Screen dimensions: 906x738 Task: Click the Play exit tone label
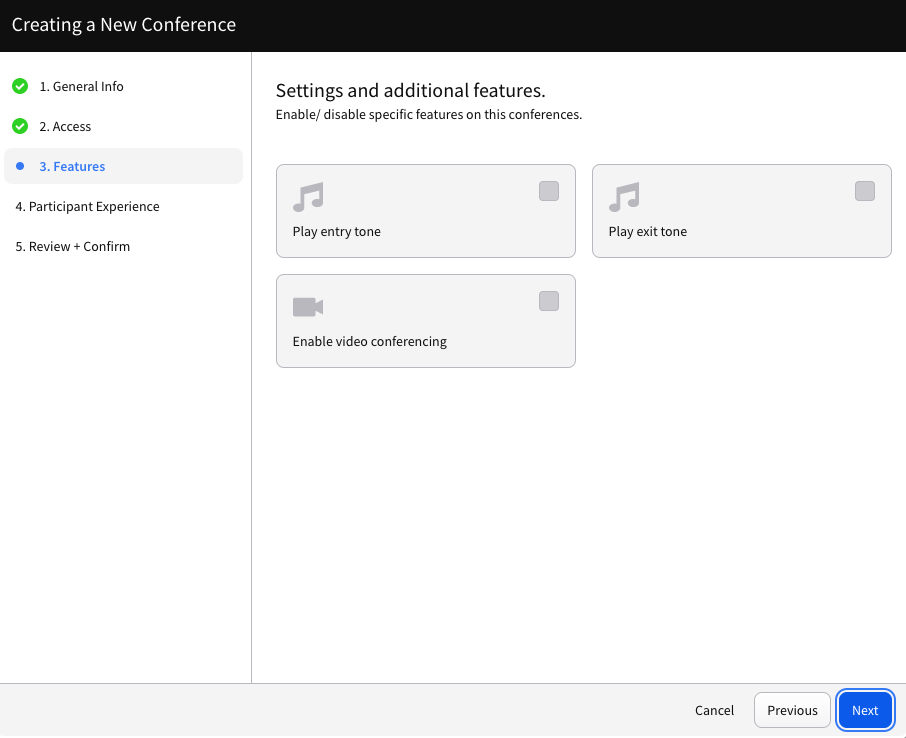[x=648, y=231]
